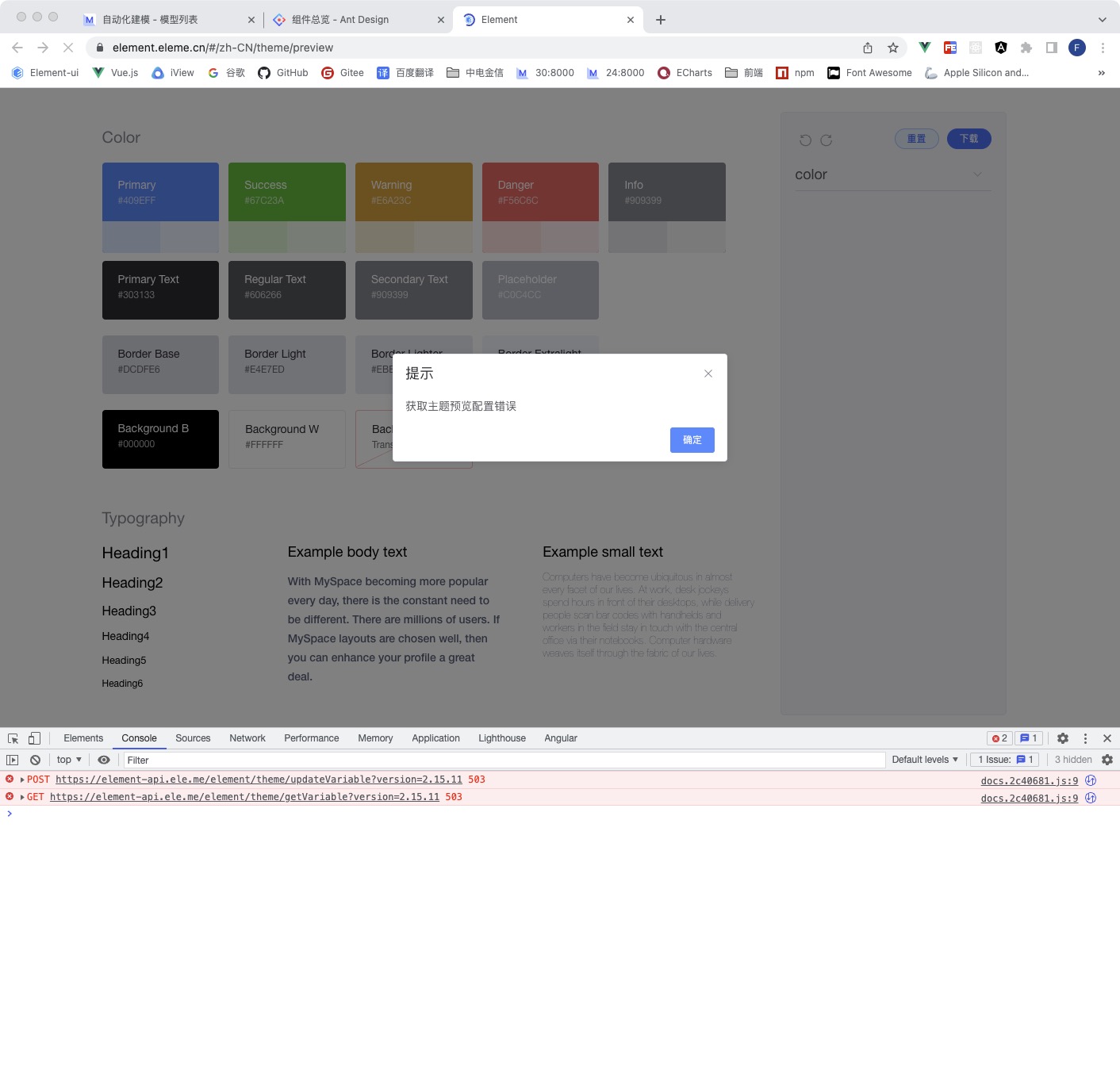Screen dimensions: 1120x1065
Task: Click the 下载 download button
Action: click(x=968, y=138)
